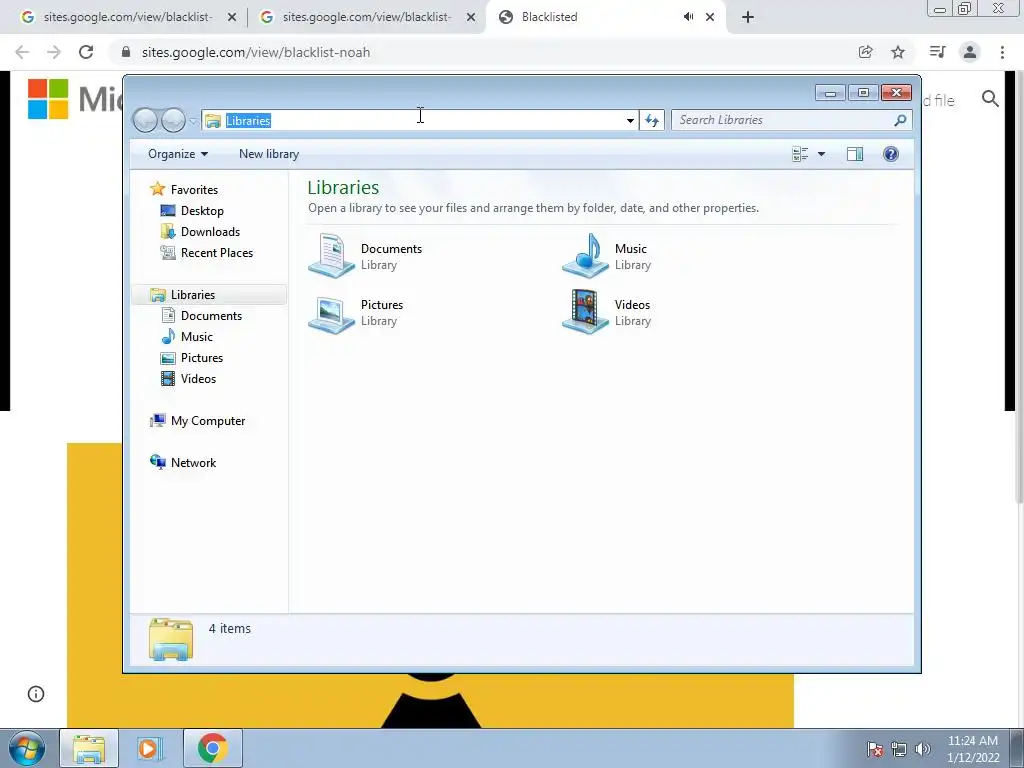
Task: Click Chrome icon in taskbar
Action: tap(213, 748)
